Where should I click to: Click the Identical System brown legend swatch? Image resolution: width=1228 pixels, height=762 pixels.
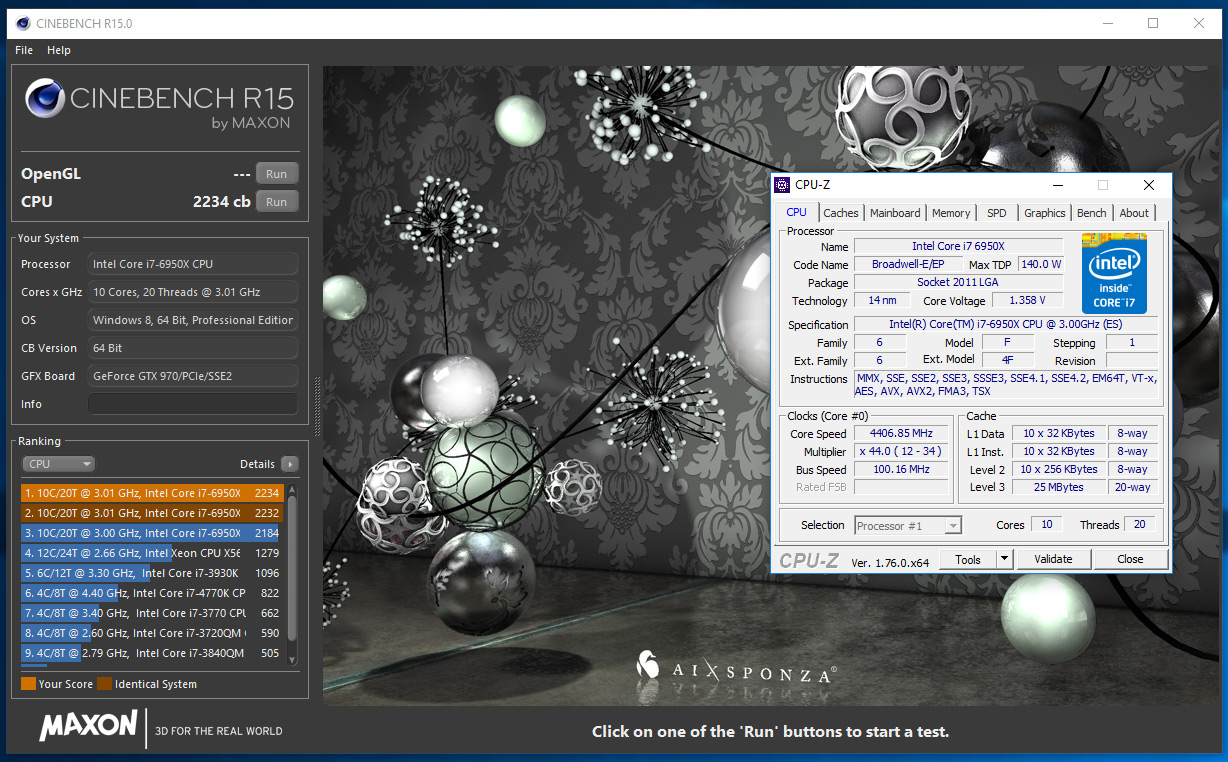pos(105,684)
